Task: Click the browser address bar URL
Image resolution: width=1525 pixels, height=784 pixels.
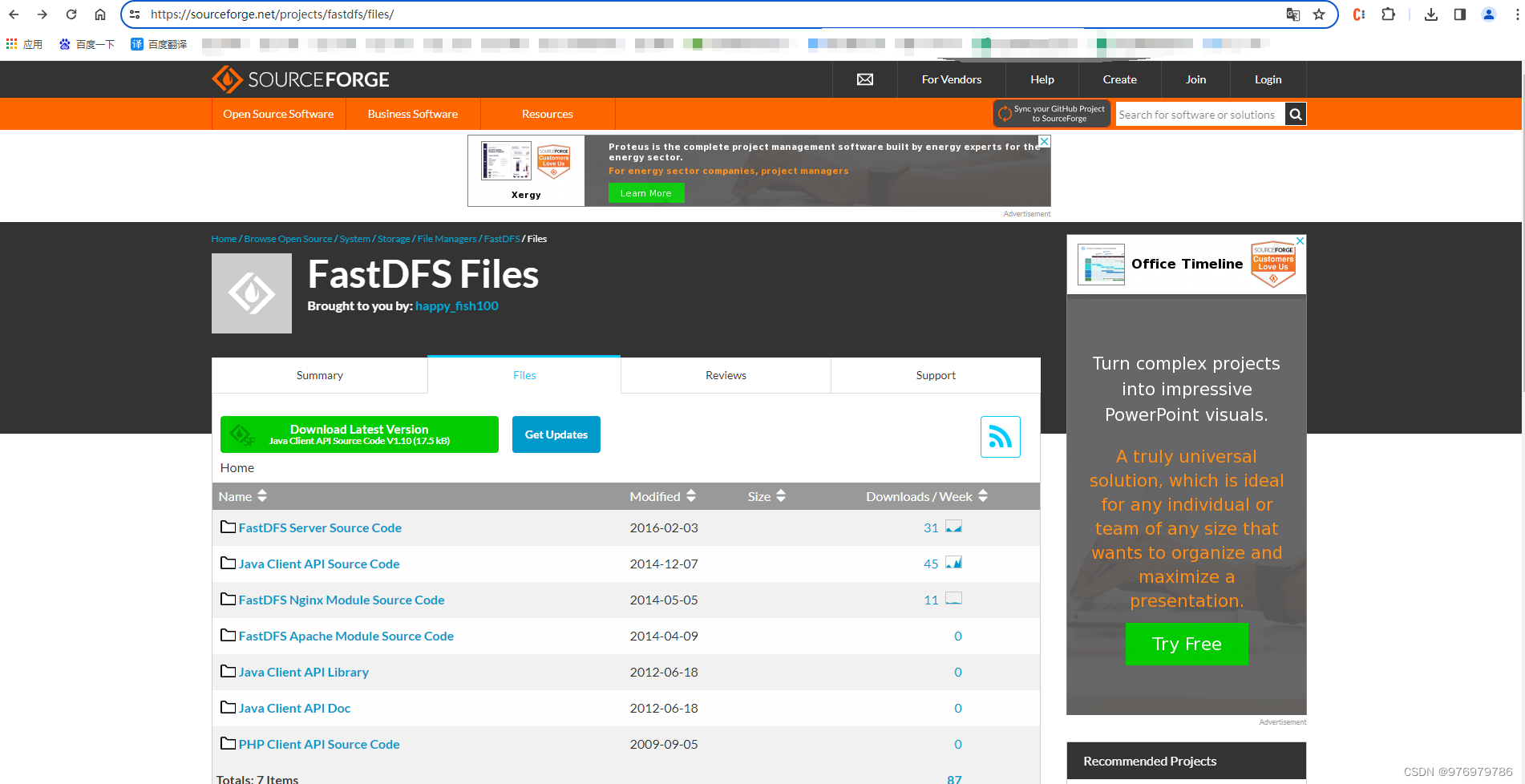Action: 272,14
